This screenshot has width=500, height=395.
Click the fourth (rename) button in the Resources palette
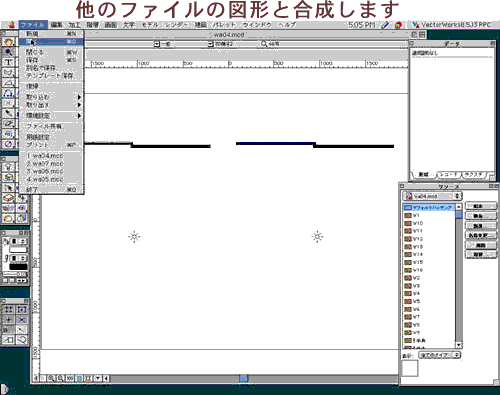[481, 235]
